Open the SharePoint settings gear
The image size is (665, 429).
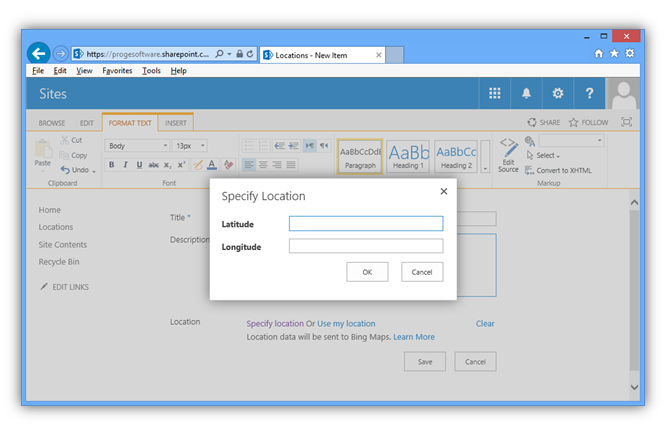coord(558,93)
